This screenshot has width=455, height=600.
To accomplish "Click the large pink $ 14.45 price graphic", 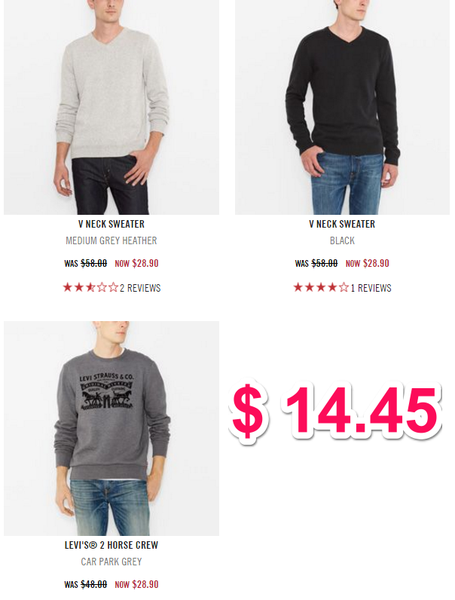I will (335, 413).
